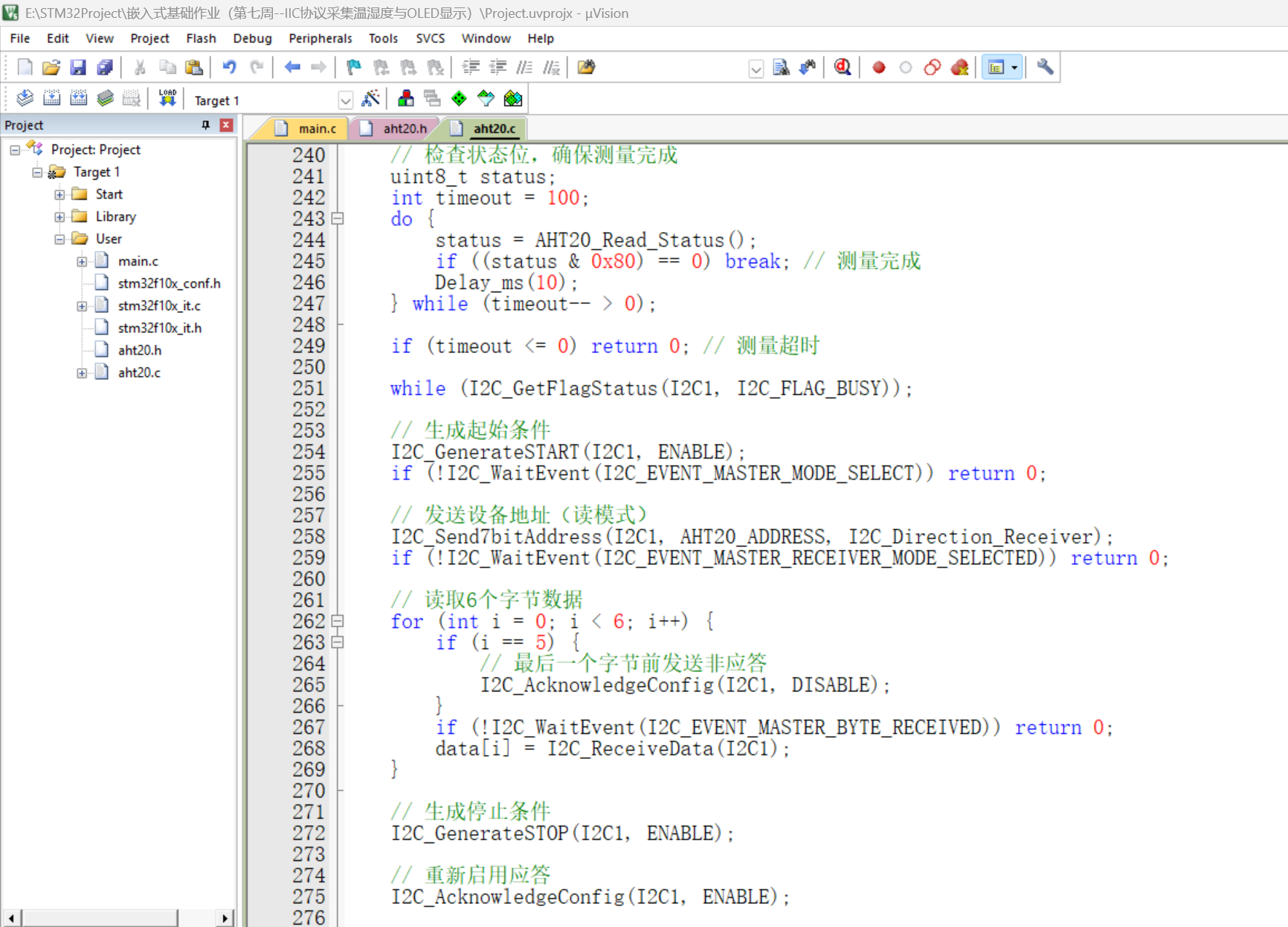Collapse the User folder
1288x927 pixels.
tap(59, 239)
